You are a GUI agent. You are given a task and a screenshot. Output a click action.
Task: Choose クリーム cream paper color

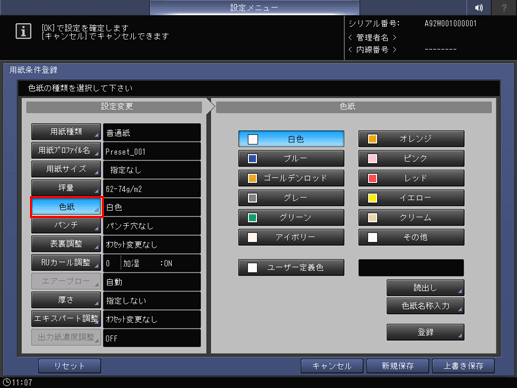(411, 217)
